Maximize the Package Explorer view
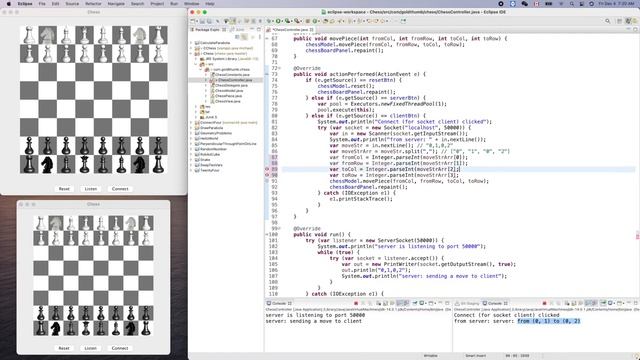 click(258, 29)
